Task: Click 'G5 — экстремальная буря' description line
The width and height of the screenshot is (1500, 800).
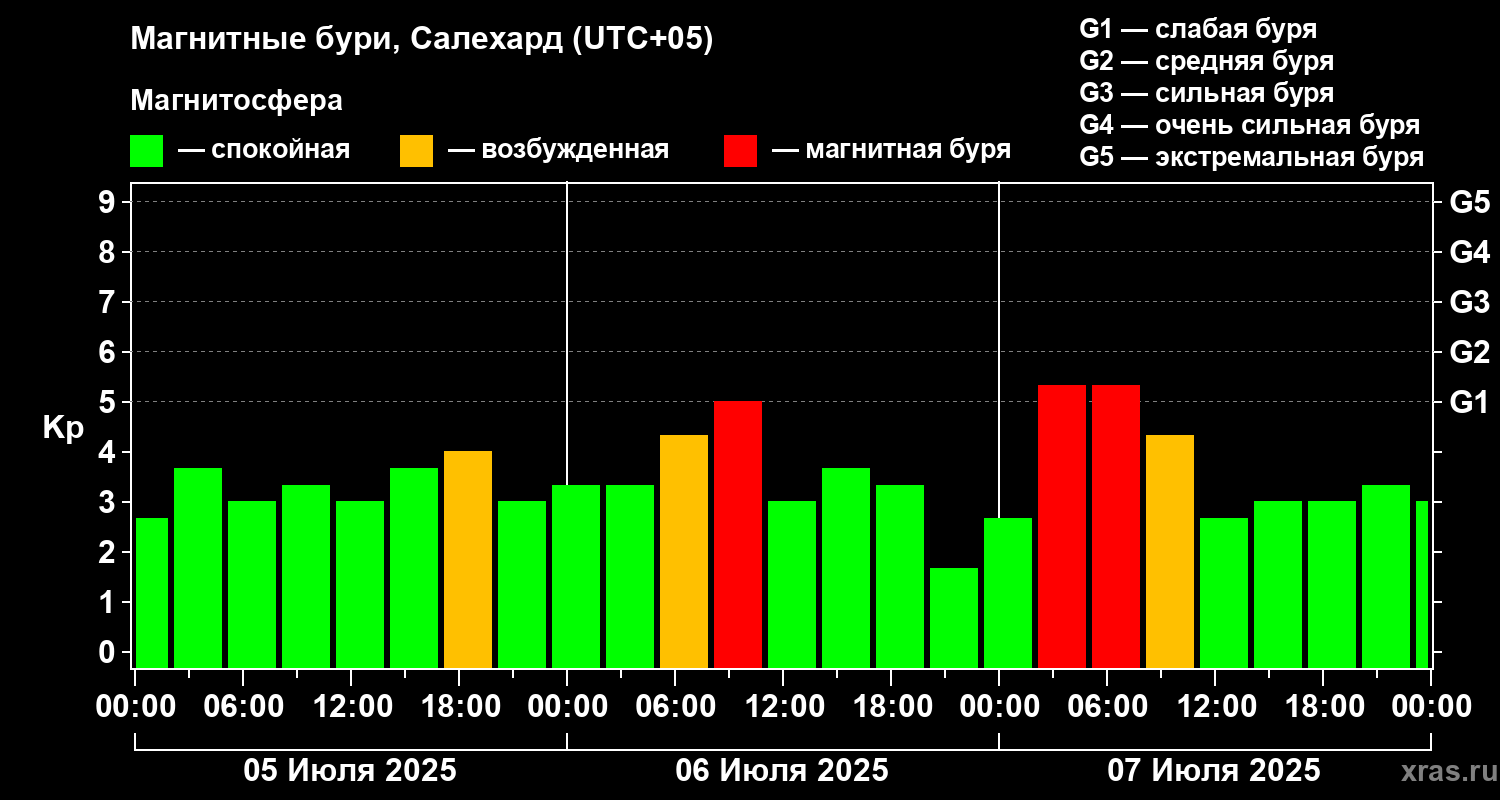Action: click(1252, 157)
